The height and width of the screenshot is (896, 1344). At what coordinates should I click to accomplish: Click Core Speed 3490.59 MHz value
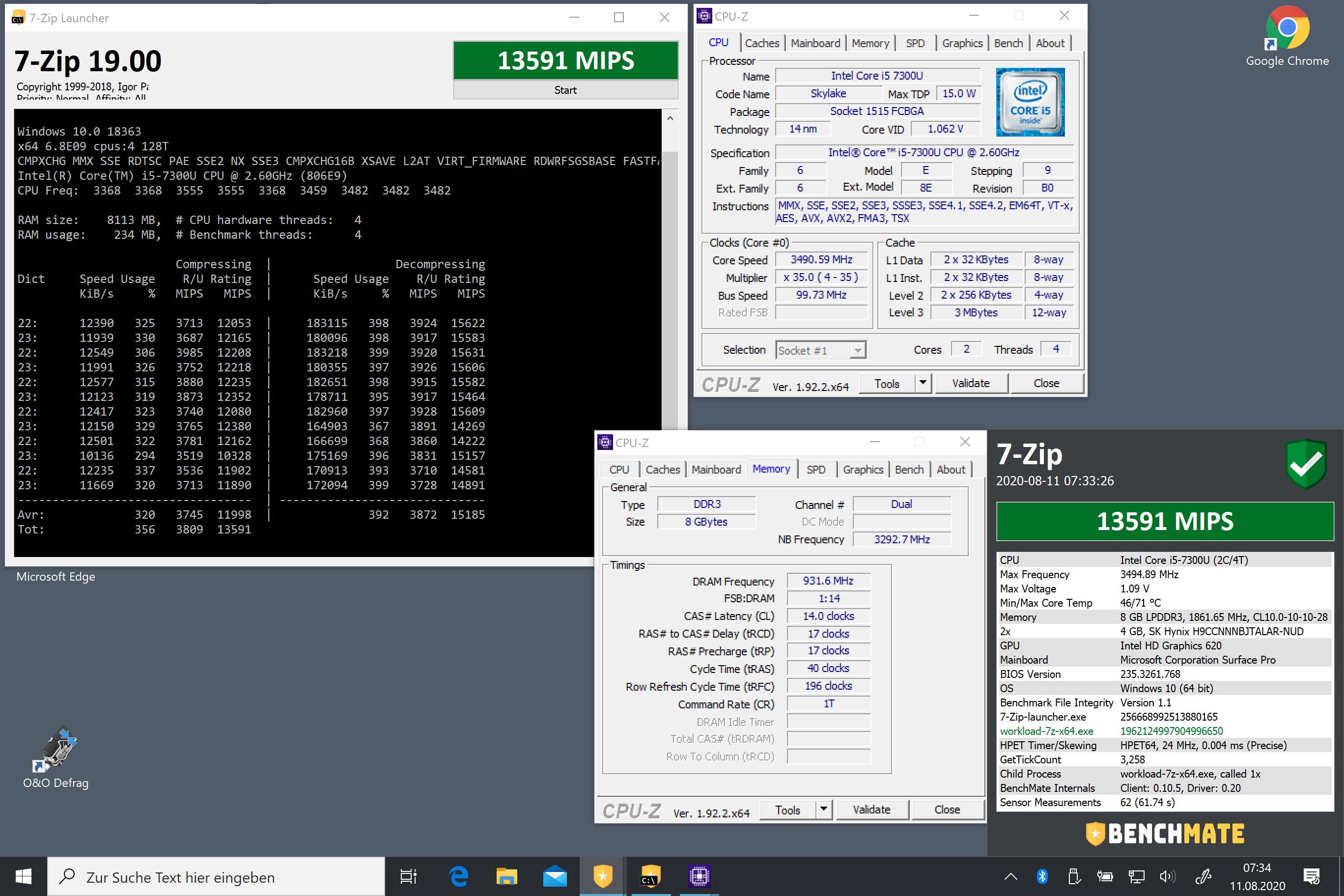click(x=821, y=259)
